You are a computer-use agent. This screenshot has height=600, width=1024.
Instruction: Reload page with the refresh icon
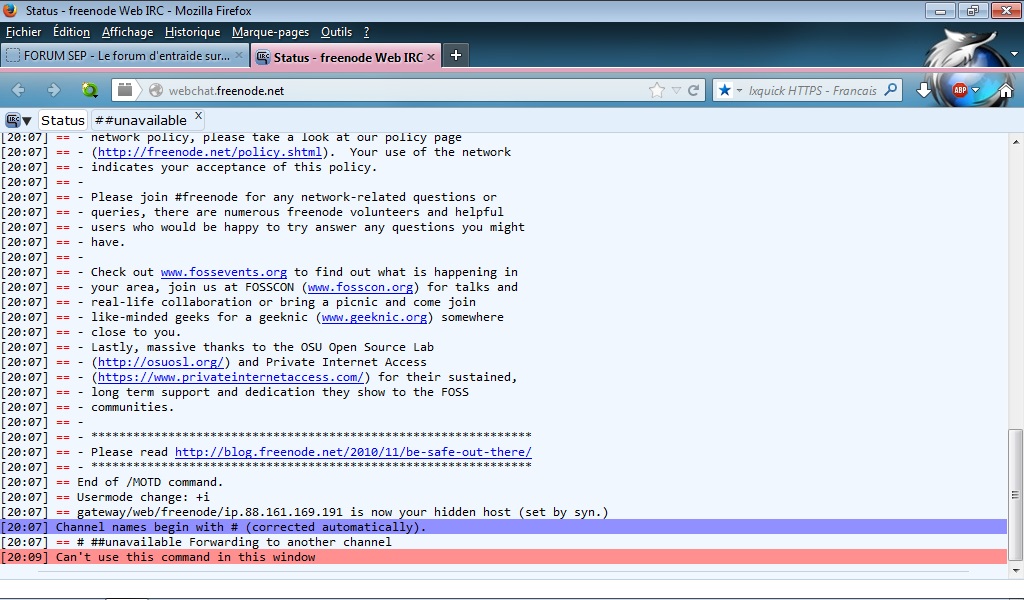click(694, 90)
